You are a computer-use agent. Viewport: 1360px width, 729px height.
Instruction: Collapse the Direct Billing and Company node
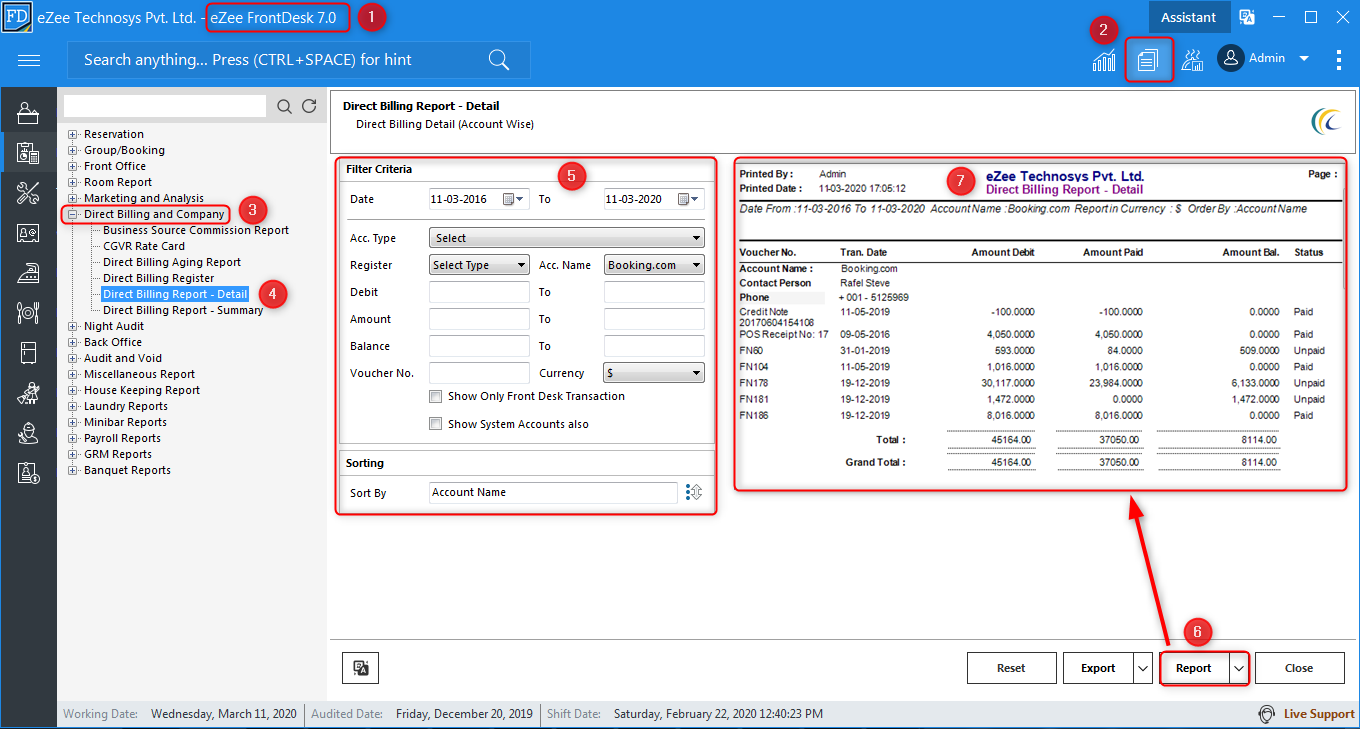click(73, 214)
